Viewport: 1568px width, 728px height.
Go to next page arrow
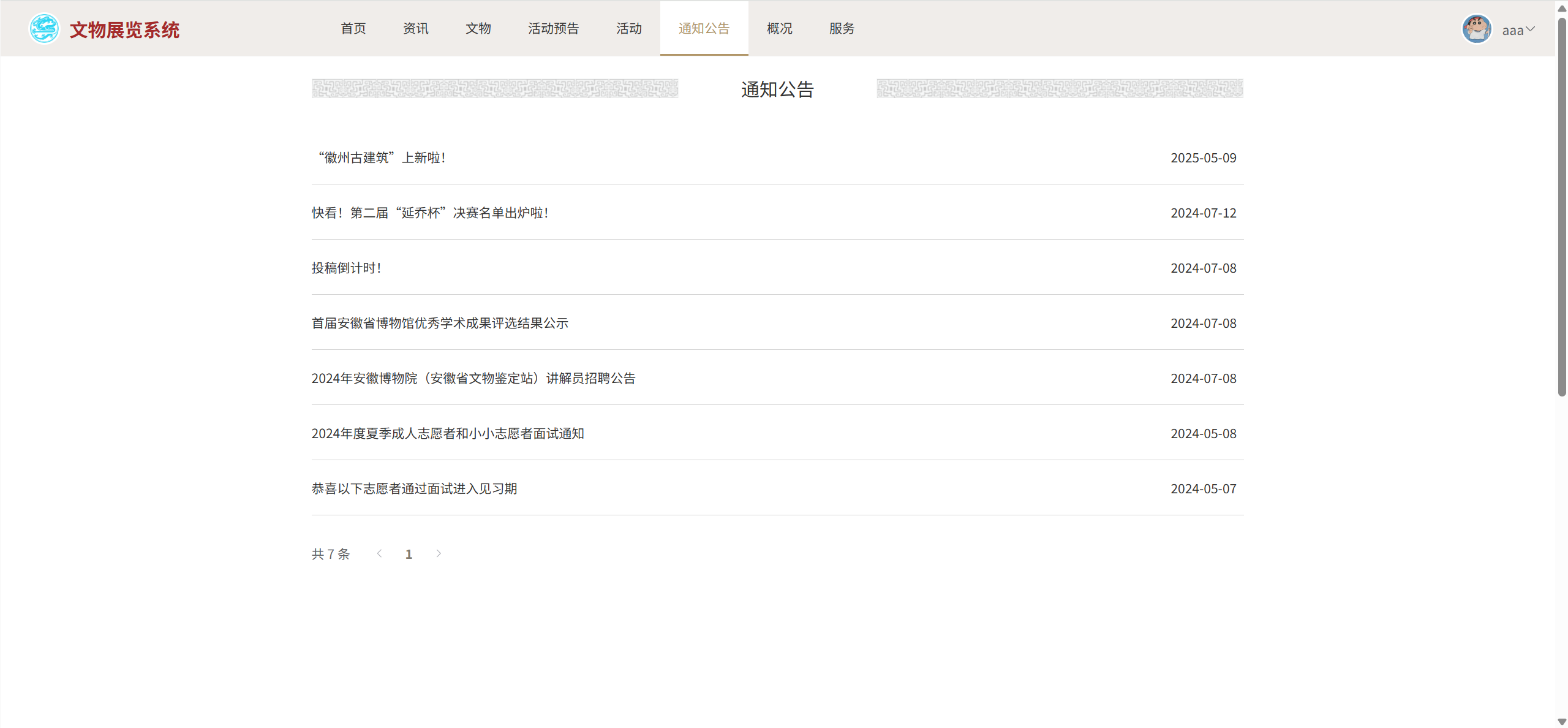pyautogui.click(x=439, y=554)
